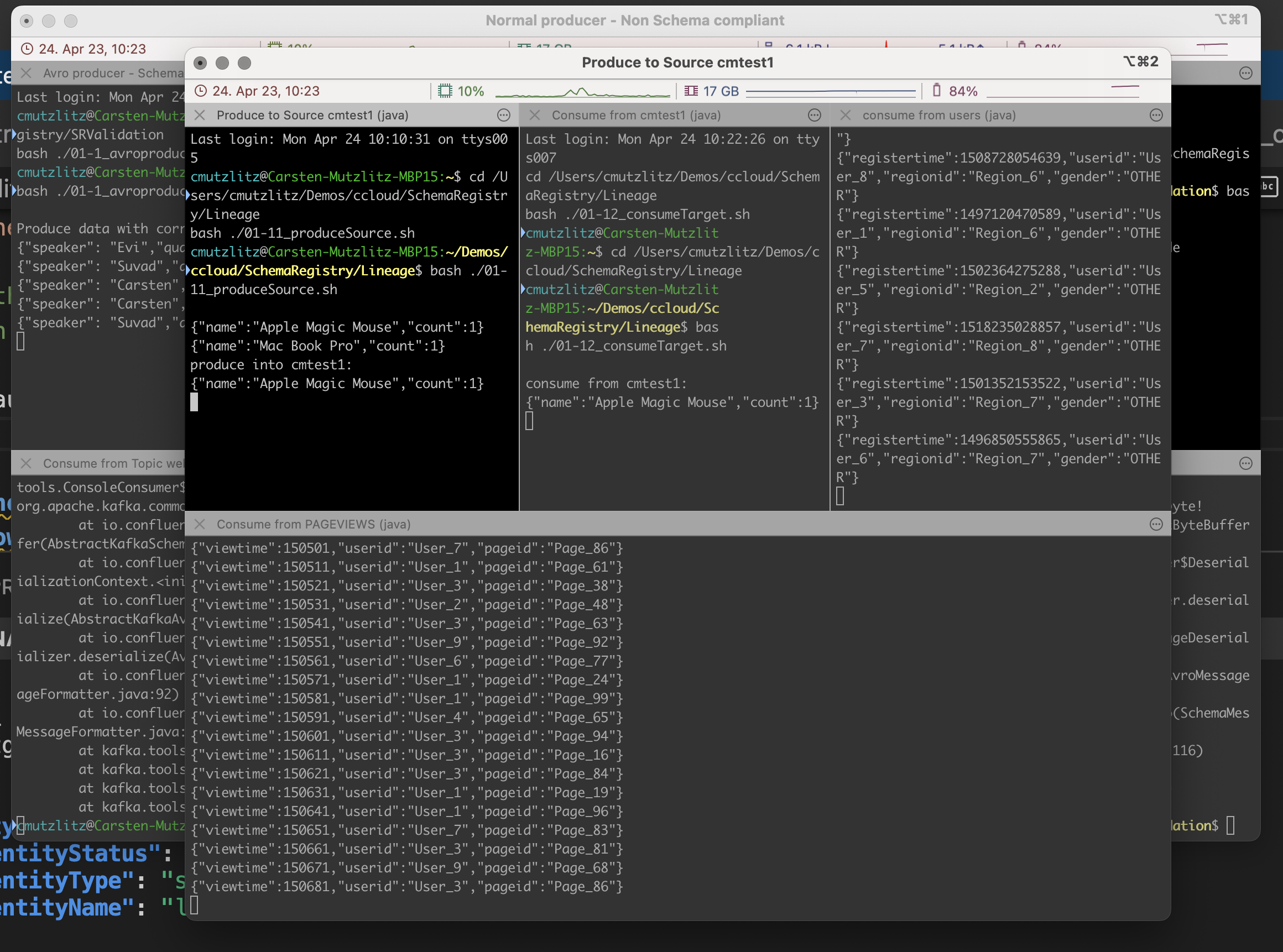
Task: Click the clock icon in the front status bar
Action: pos(200,91)
